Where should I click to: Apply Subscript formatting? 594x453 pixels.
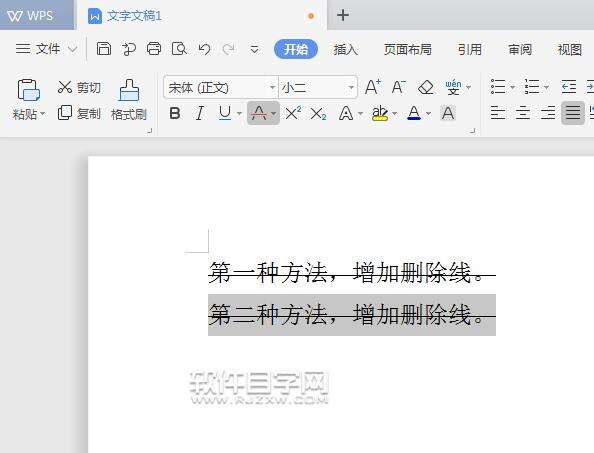pos(318,114)
